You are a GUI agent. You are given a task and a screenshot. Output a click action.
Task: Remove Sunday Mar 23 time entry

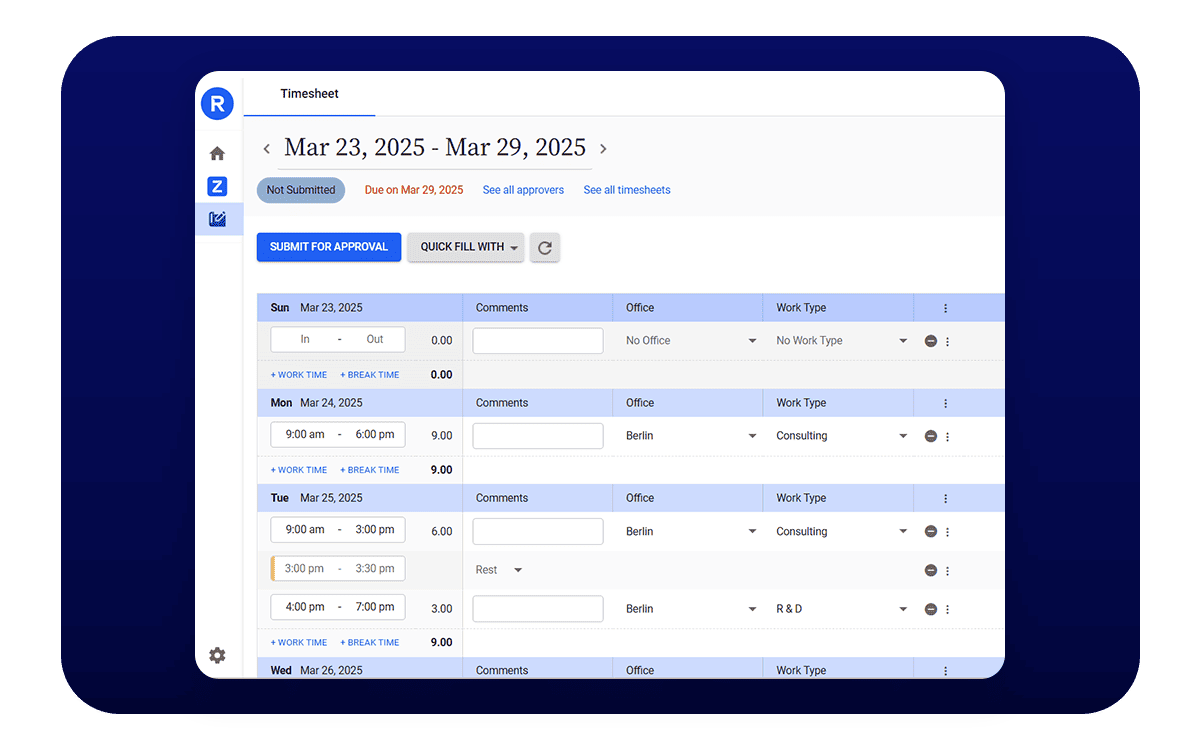click(x=931, y=341)
